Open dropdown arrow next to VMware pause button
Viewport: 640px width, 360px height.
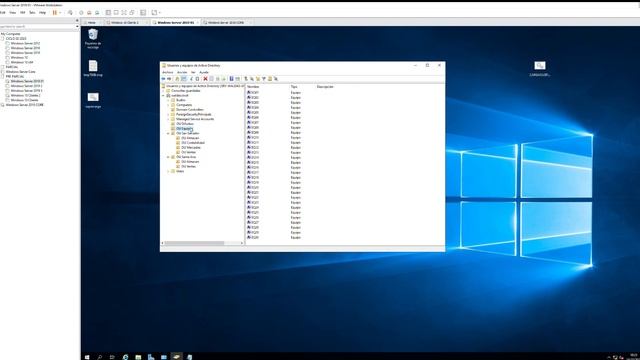pyautogui.click(x=60, y=13)
